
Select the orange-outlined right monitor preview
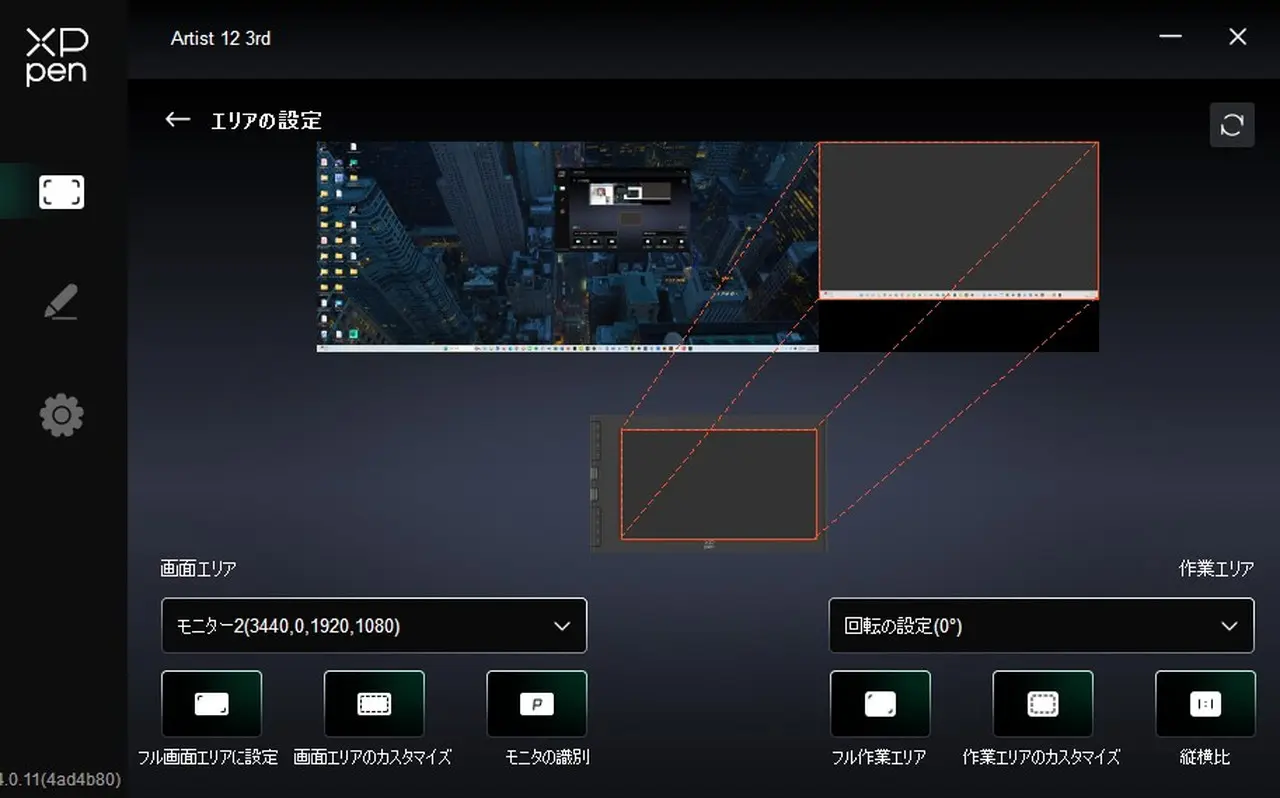(958, 220)
